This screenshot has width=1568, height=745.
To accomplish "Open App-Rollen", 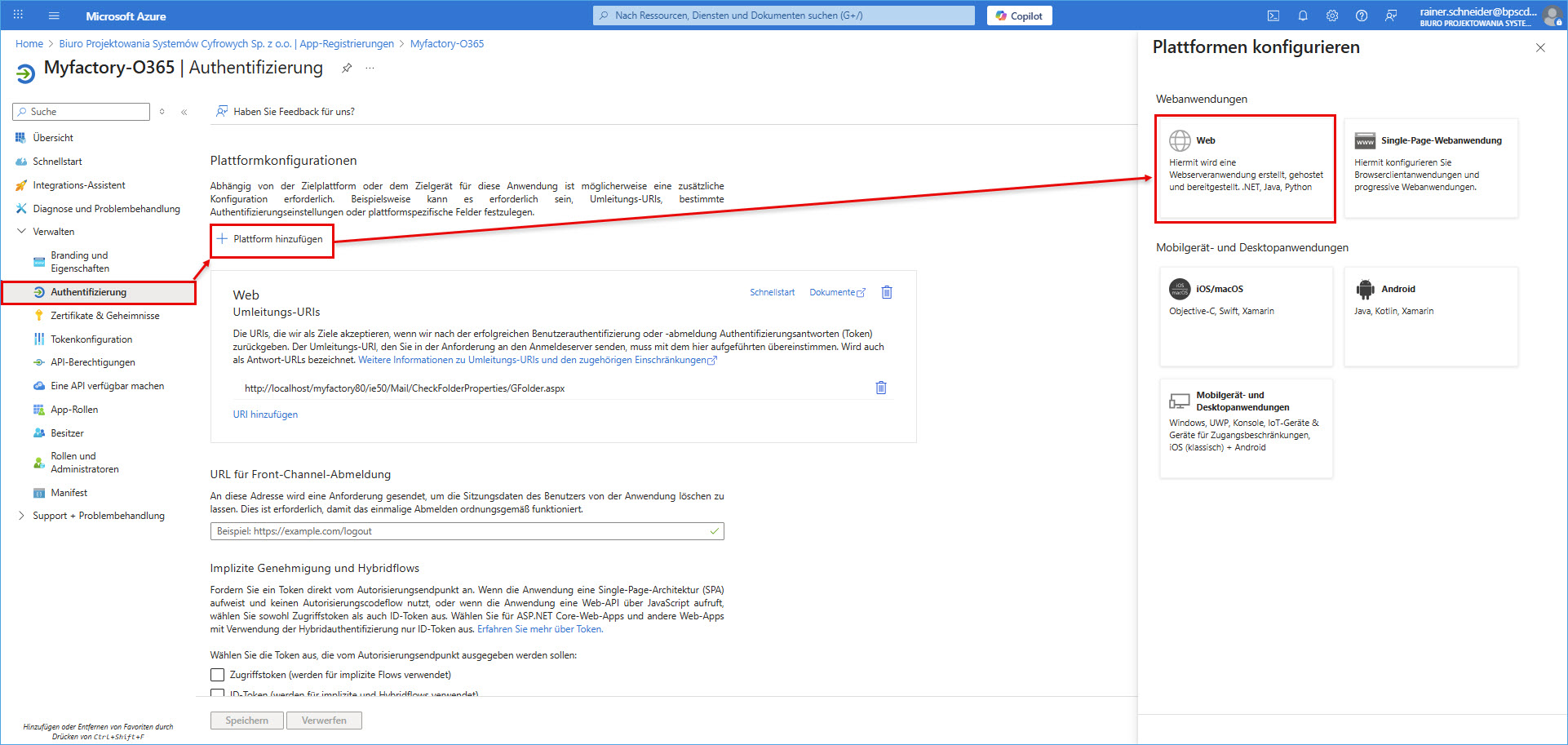I will (x=74, y=410).
